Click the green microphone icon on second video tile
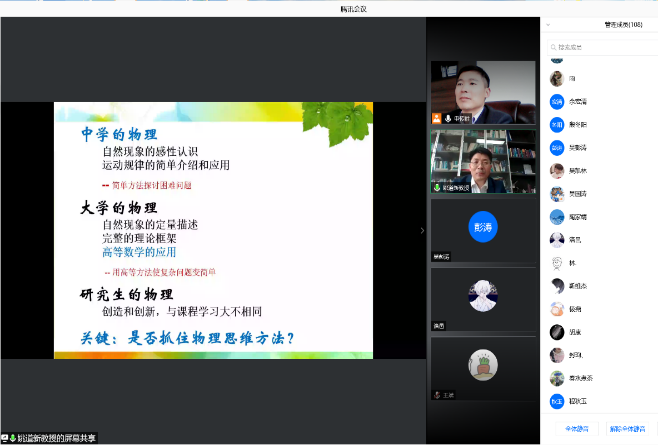This screenshot has height=445, width=658. click(437, 188)
